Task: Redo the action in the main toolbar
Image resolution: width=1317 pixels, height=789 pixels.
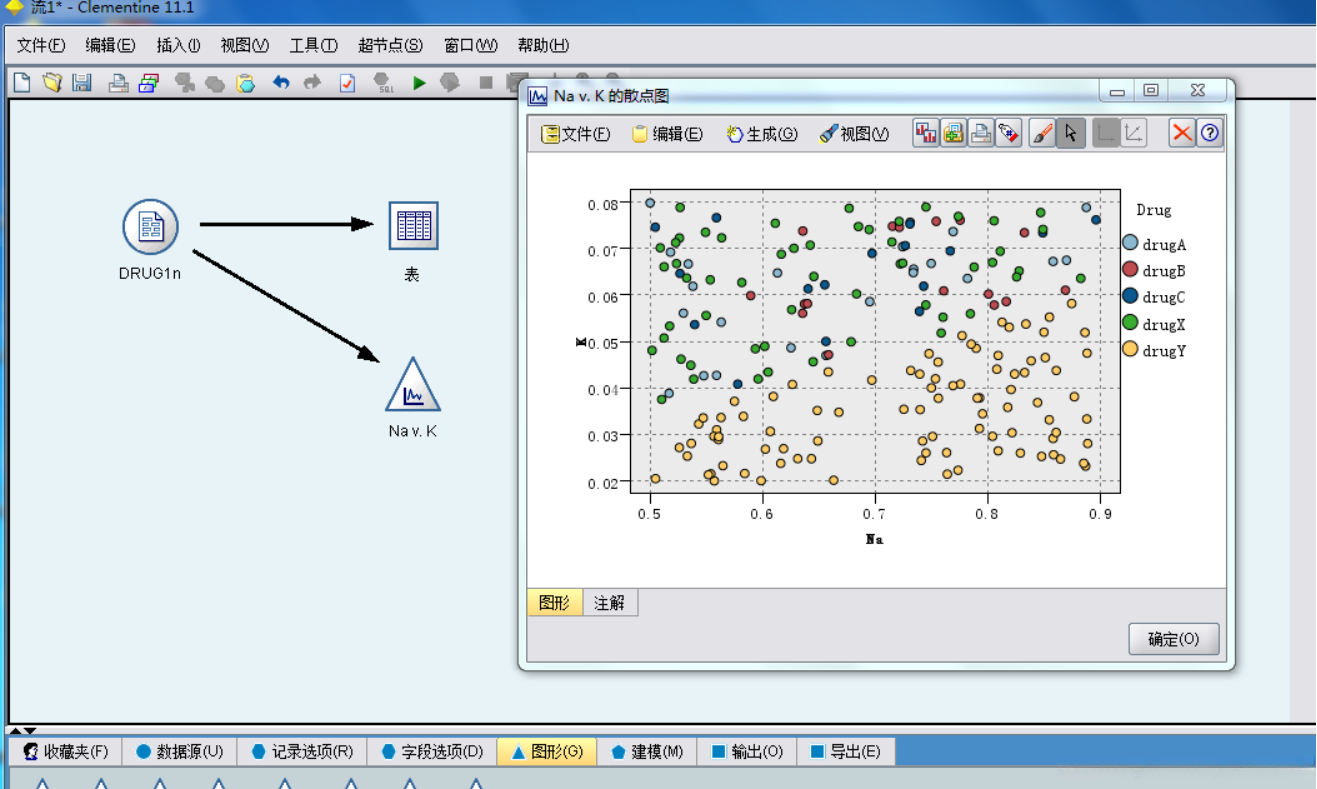Action: coord(313,83)
